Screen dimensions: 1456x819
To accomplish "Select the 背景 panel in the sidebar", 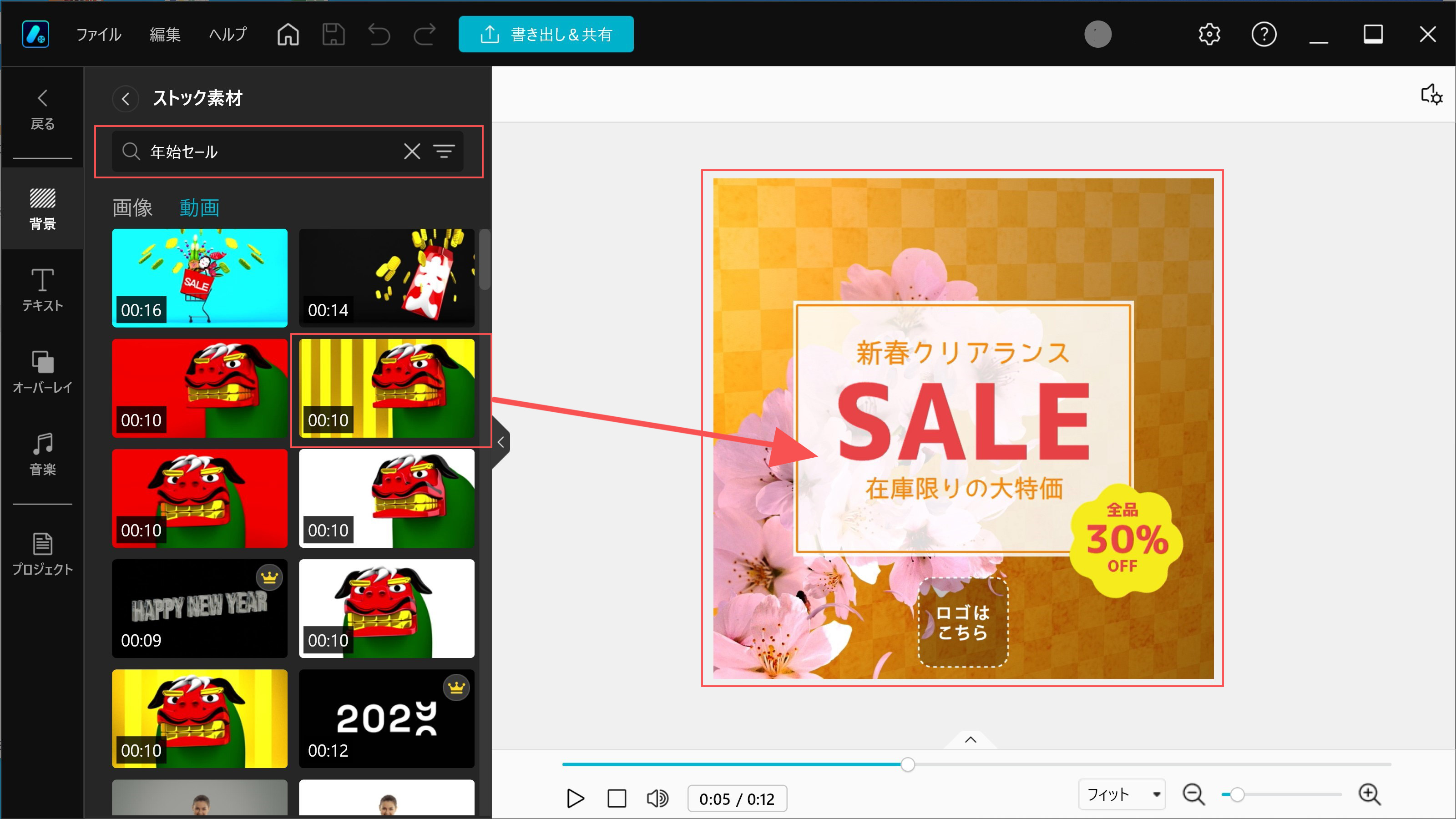I will point(42,209).
